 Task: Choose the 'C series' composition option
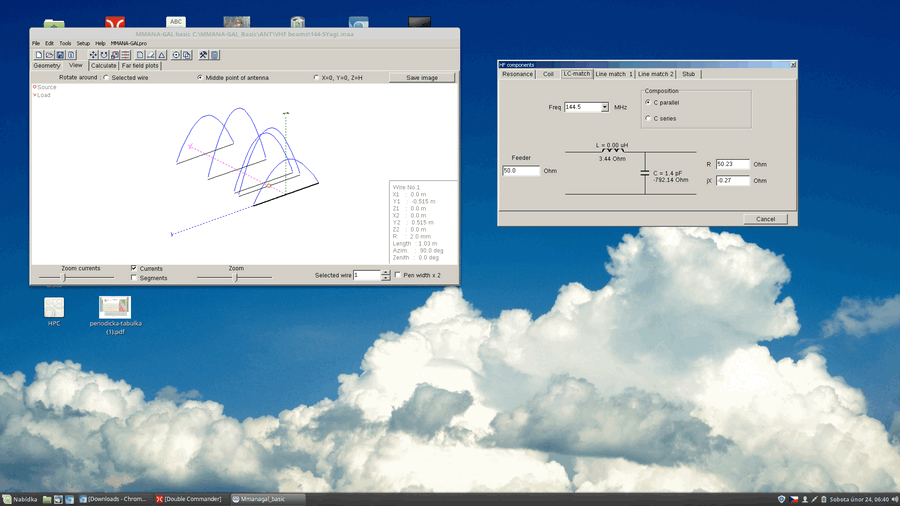pyautogui.click(x=647, y=118)
